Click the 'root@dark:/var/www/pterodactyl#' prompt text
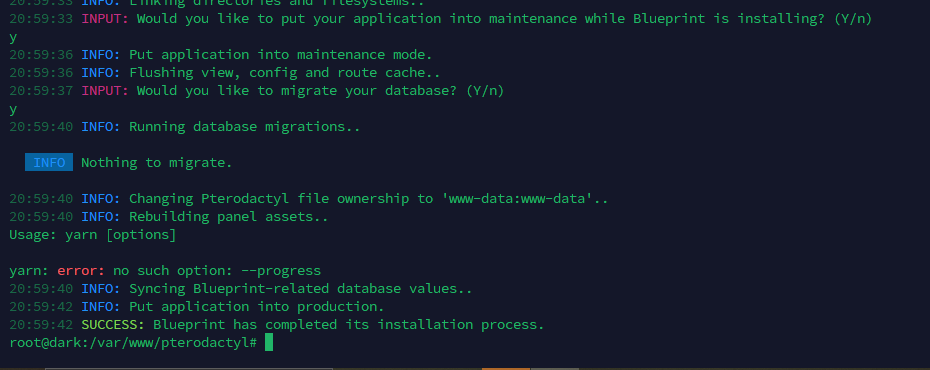 133,343
